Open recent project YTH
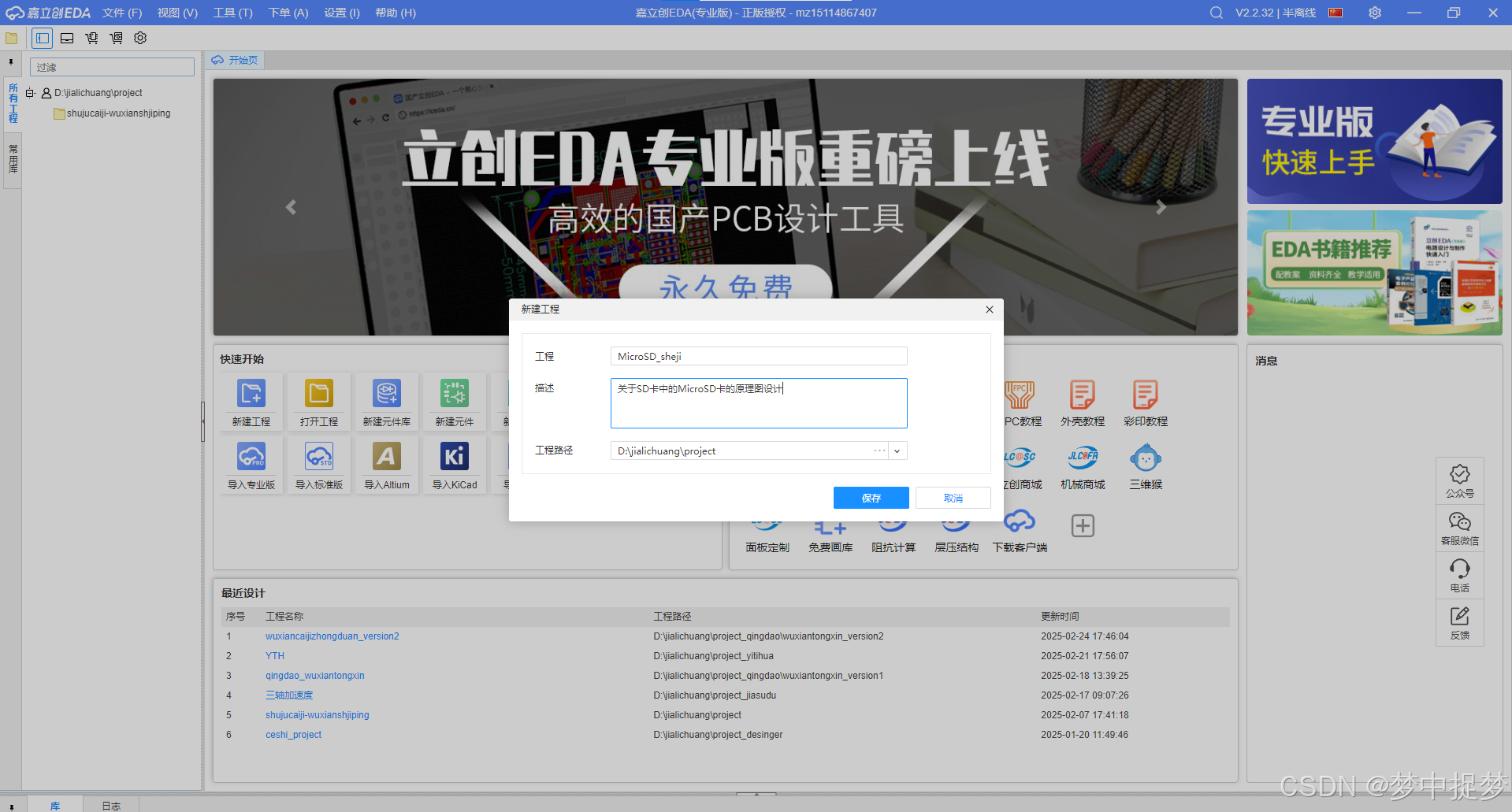 point(275,656)
